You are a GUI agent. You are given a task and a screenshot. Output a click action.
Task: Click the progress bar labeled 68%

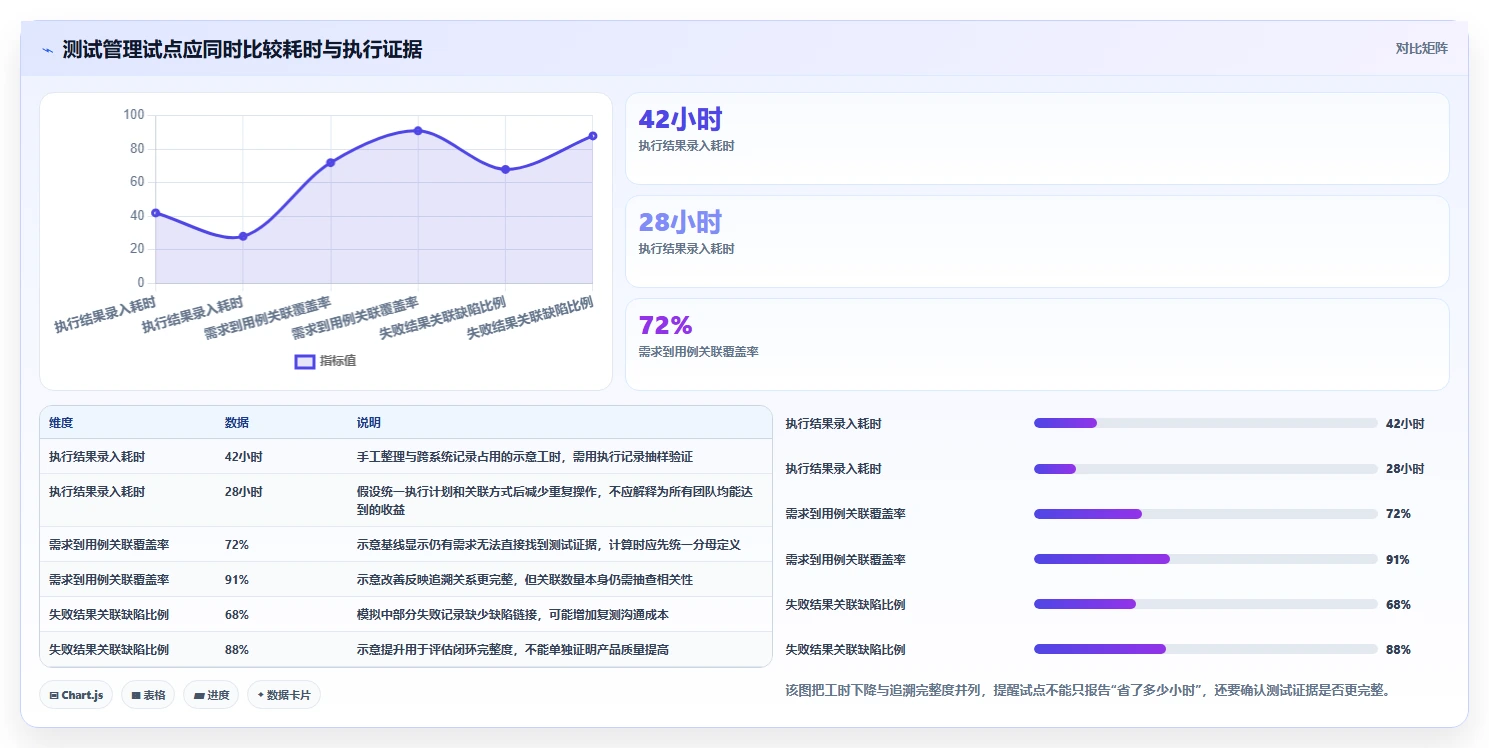[x=1206, y=604]
